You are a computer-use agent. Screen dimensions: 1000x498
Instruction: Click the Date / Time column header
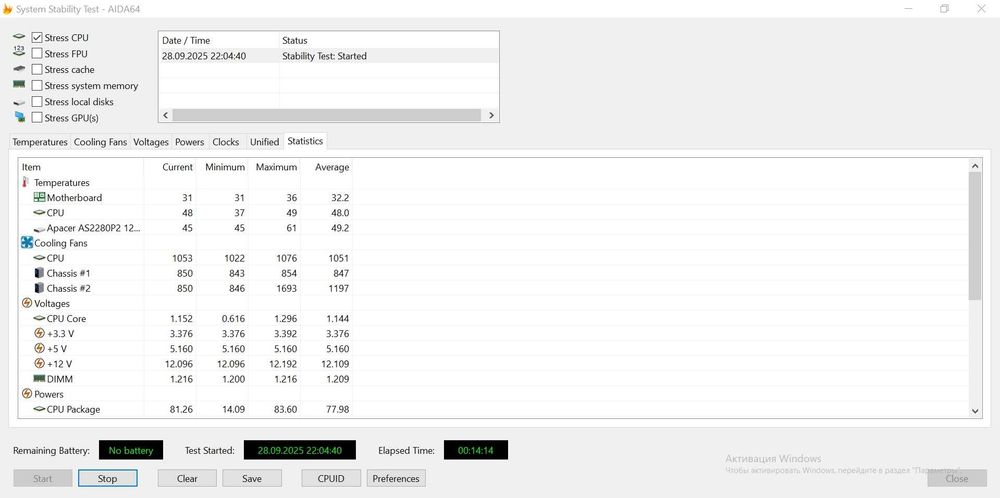tap(219, 40)
